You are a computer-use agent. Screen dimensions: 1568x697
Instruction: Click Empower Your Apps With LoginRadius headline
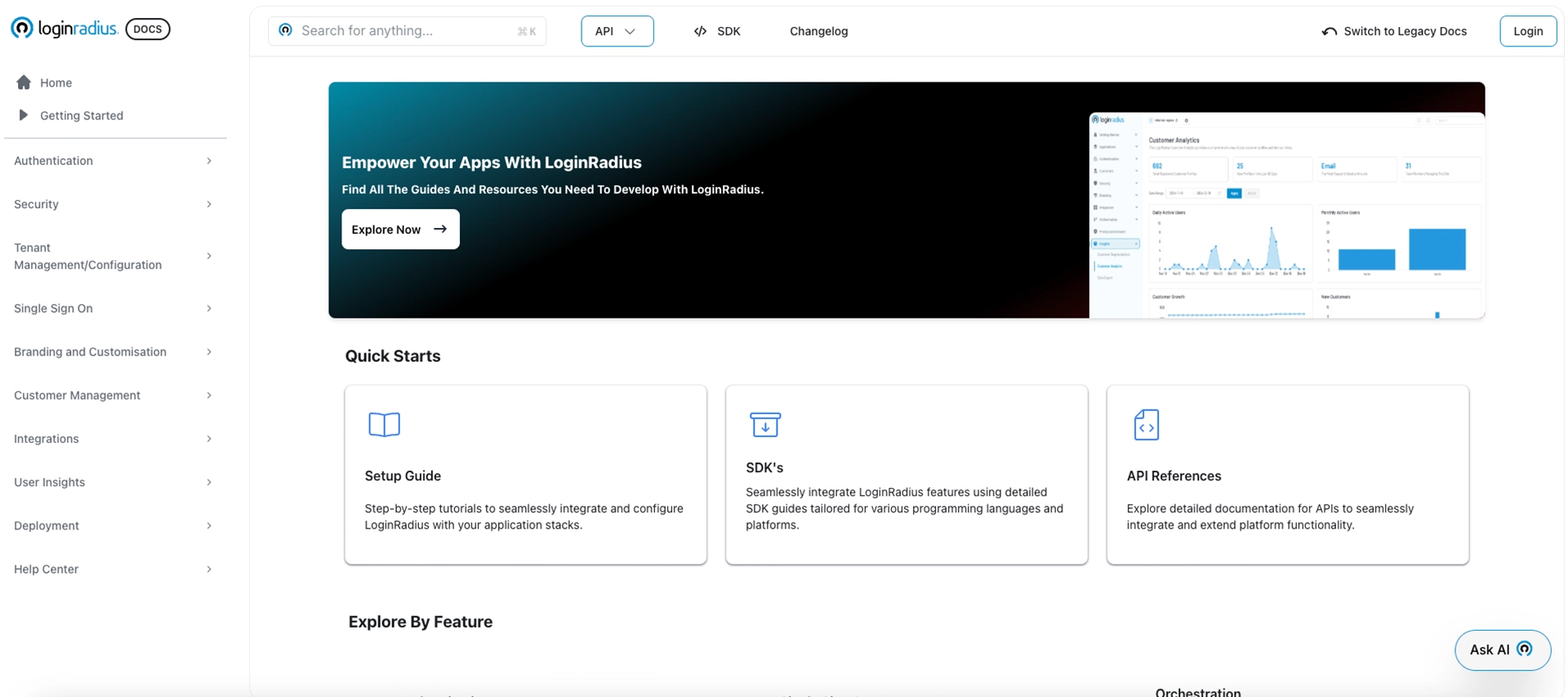492,162
